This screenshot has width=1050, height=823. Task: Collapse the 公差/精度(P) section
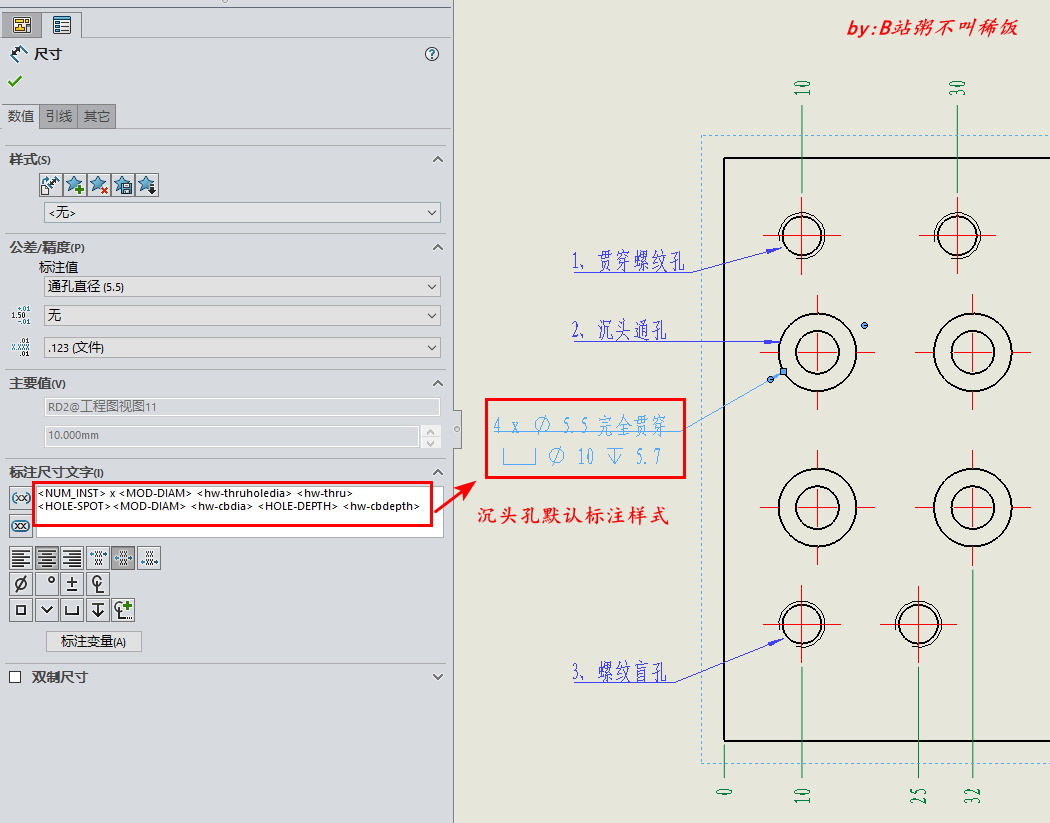point(438,247)
